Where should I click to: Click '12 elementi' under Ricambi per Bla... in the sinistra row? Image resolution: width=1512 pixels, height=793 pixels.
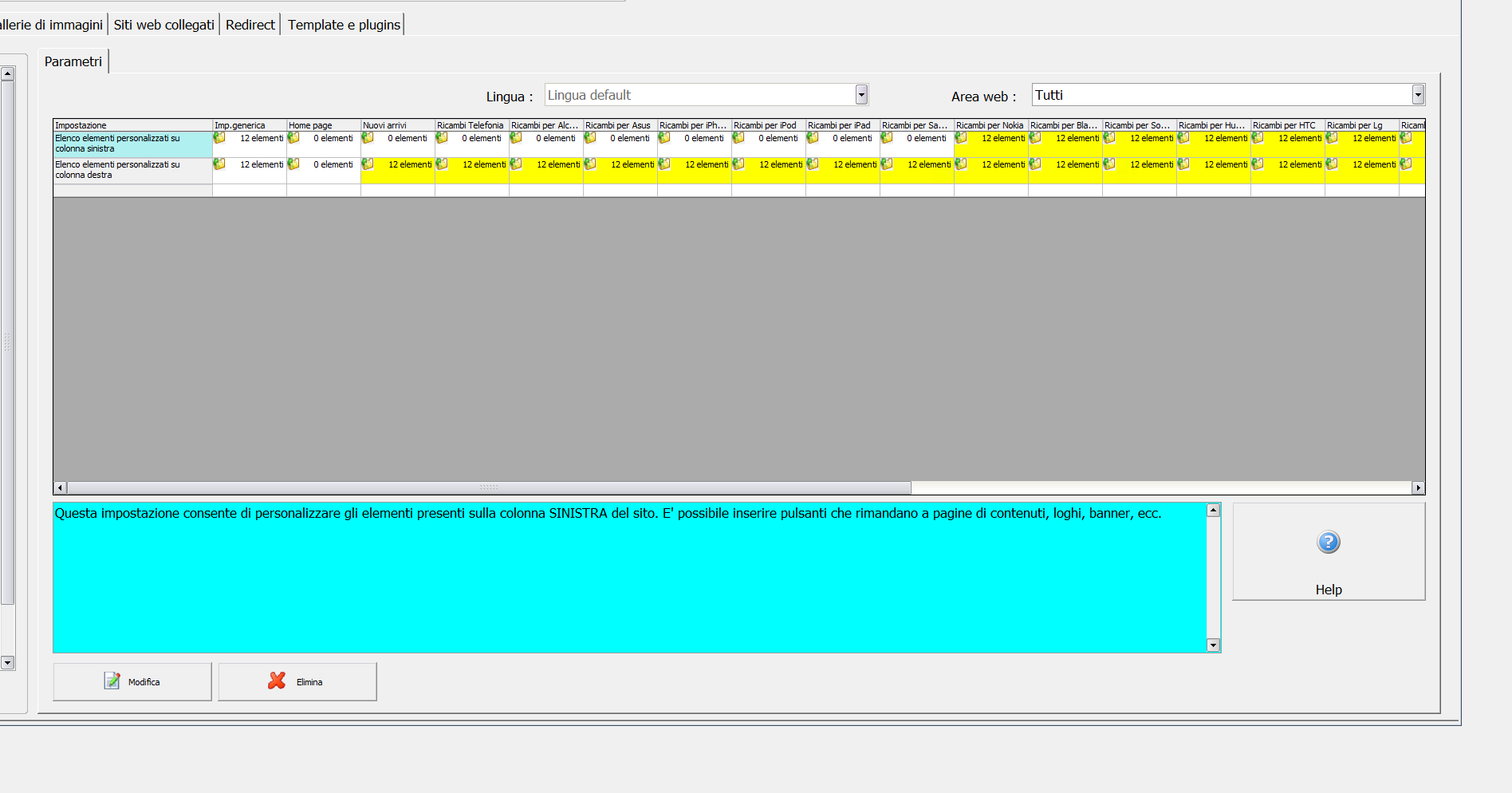click(x=1077, y=138)
